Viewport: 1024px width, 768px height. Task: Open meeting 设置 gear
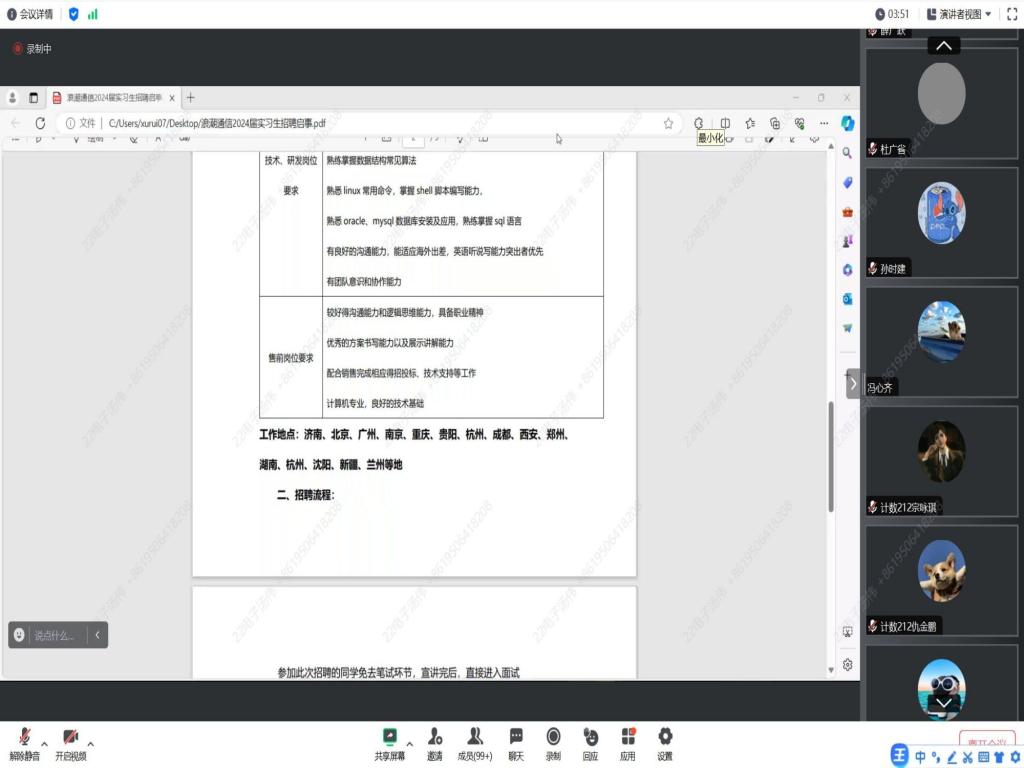pyautogui.click(x=665, y=744)
